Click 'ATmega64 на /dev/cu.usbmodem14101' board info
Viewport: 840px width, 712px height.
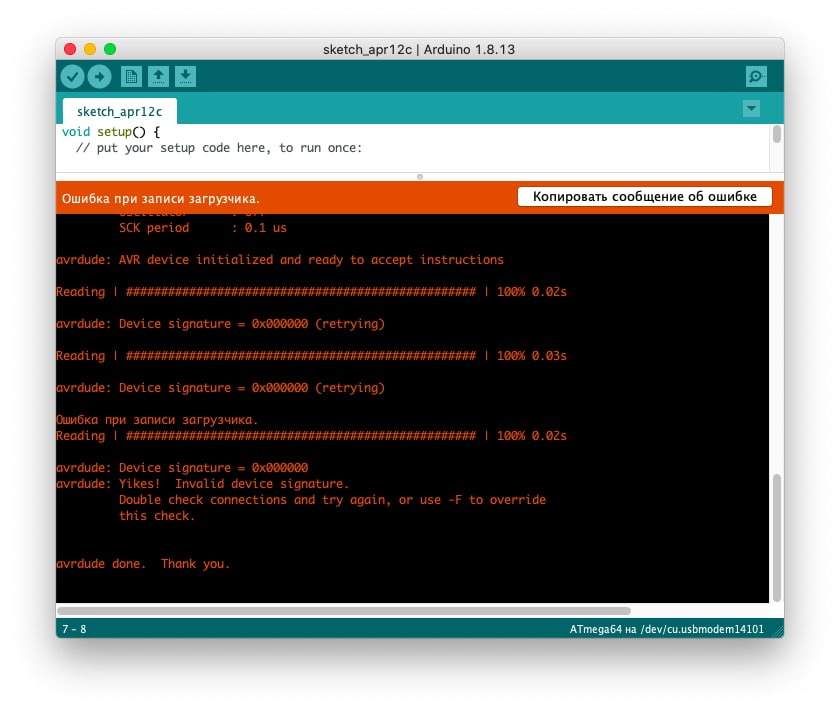[666, 629]
